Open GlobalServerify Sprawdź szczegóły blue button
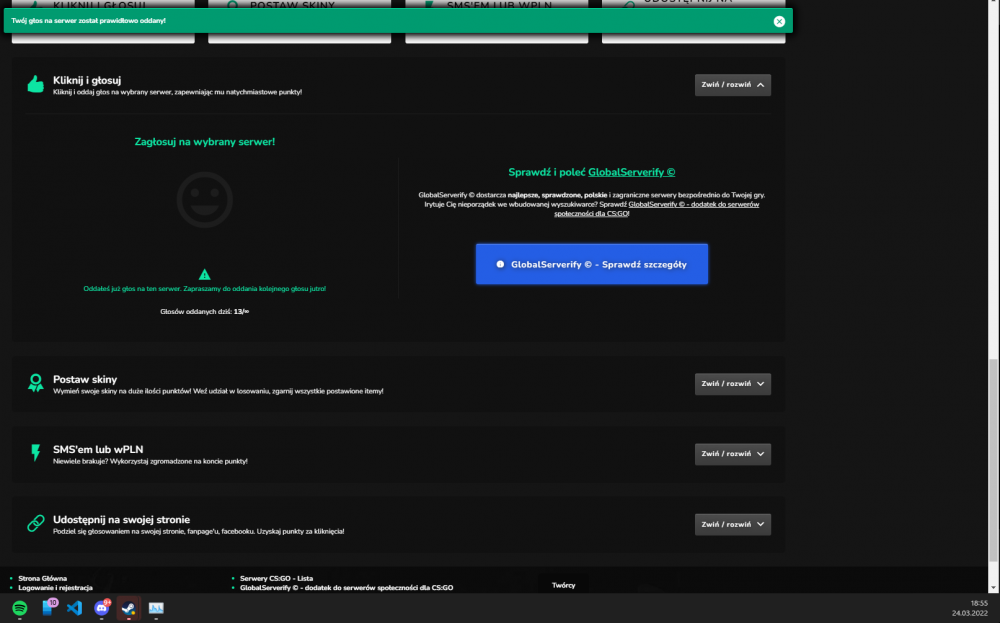Image resolution: width=1000 pixels, height=623 pixels. click(591, 264)
